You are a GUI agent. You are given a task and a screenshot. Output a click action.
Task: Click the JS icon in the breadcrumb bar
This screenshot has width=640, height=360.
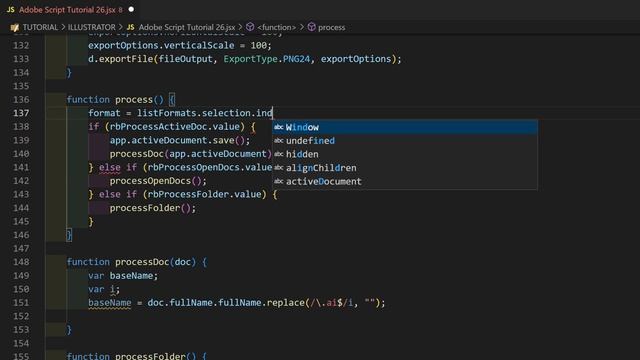pyautogui.click(x=130, y=27)
